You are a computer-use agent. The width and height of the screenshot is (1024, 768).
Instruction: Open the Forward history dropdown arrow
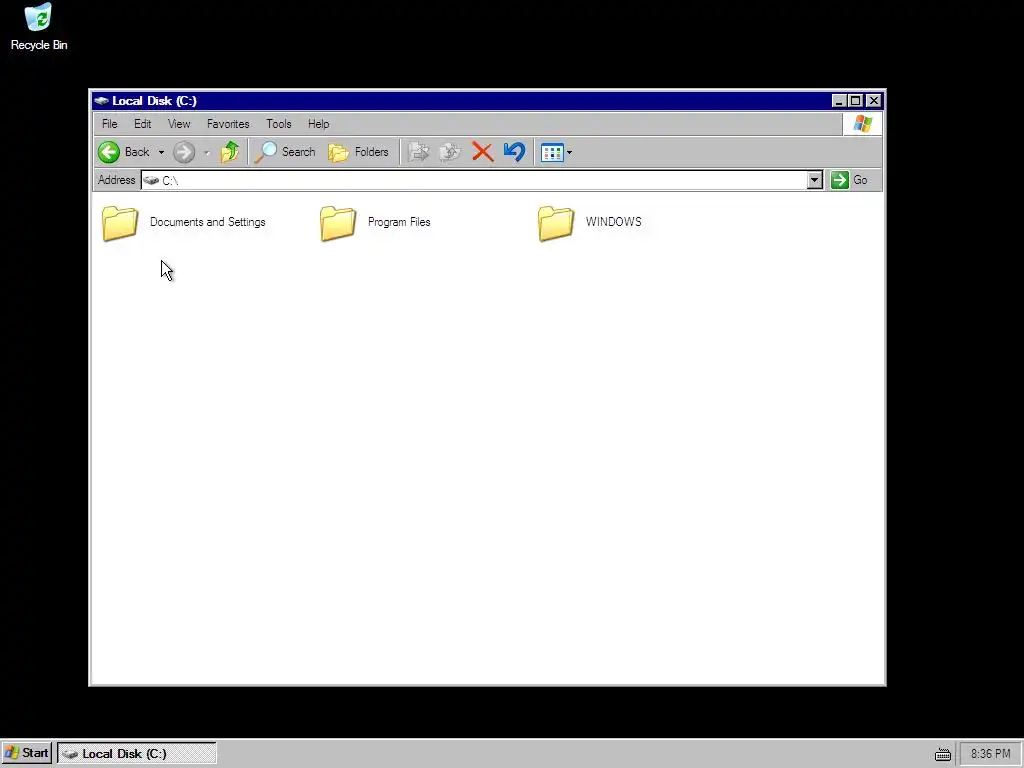click(x=207, y=153)
